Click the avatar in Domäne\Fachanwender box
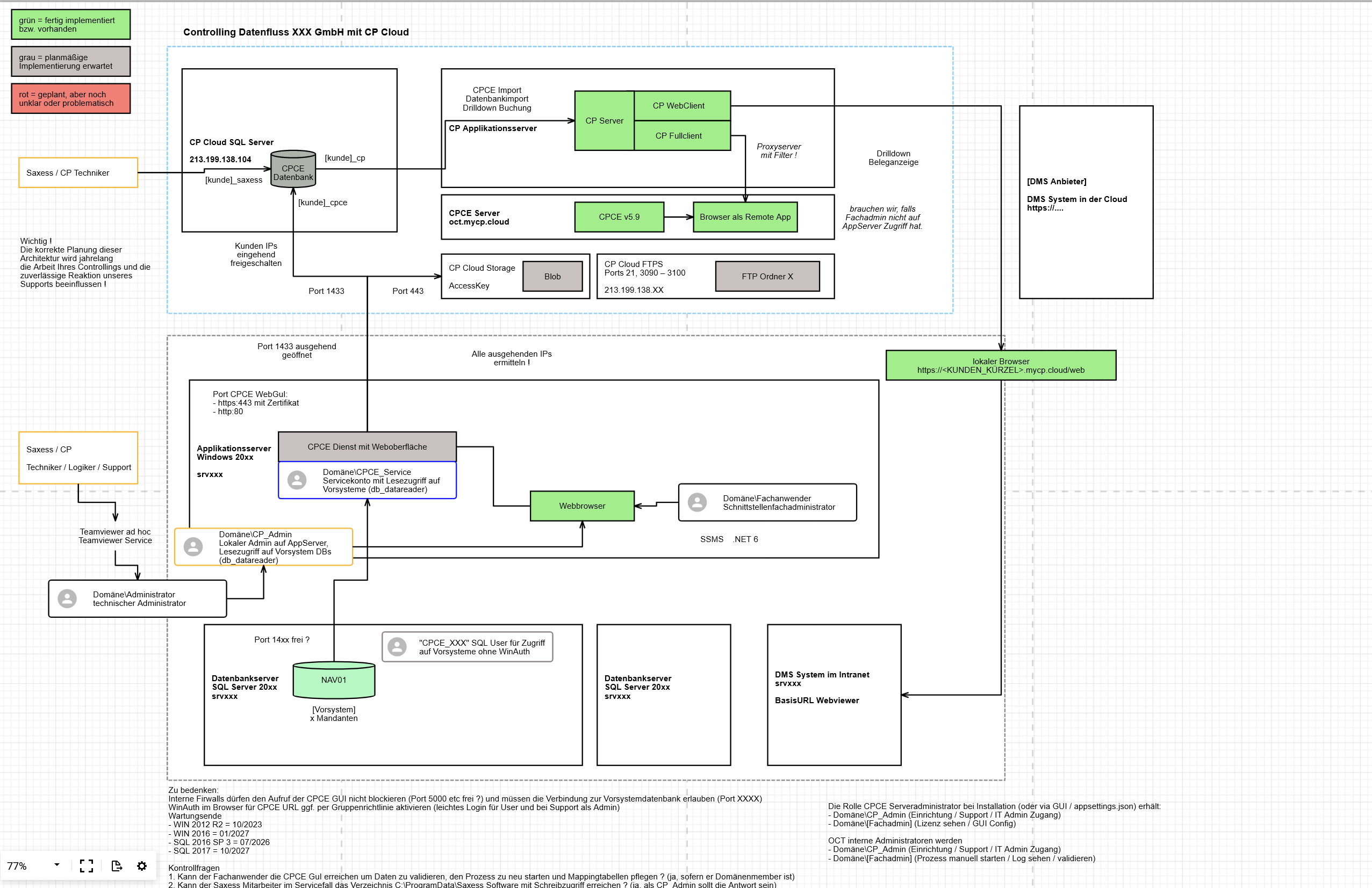1372x888 pixels. pos(698,502)
